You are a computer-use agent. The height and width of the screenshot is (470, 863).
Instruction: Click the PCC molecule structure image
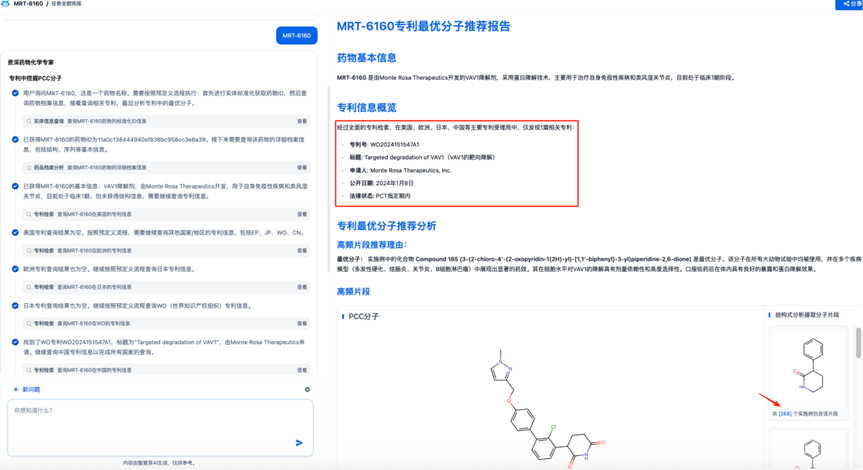click(548, 408)
